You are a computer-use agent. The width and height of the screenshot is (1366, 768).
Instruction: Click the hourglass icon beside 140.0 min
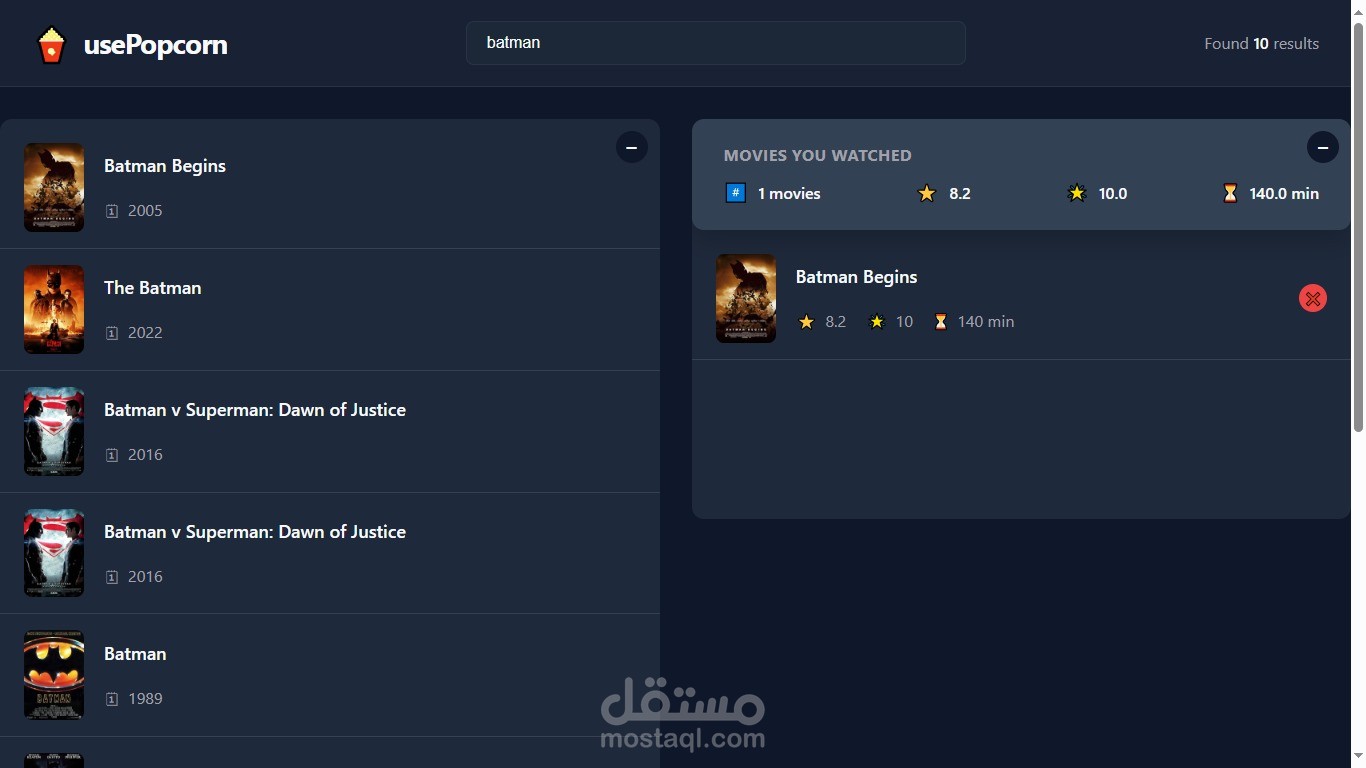(x=1230, y=194)
